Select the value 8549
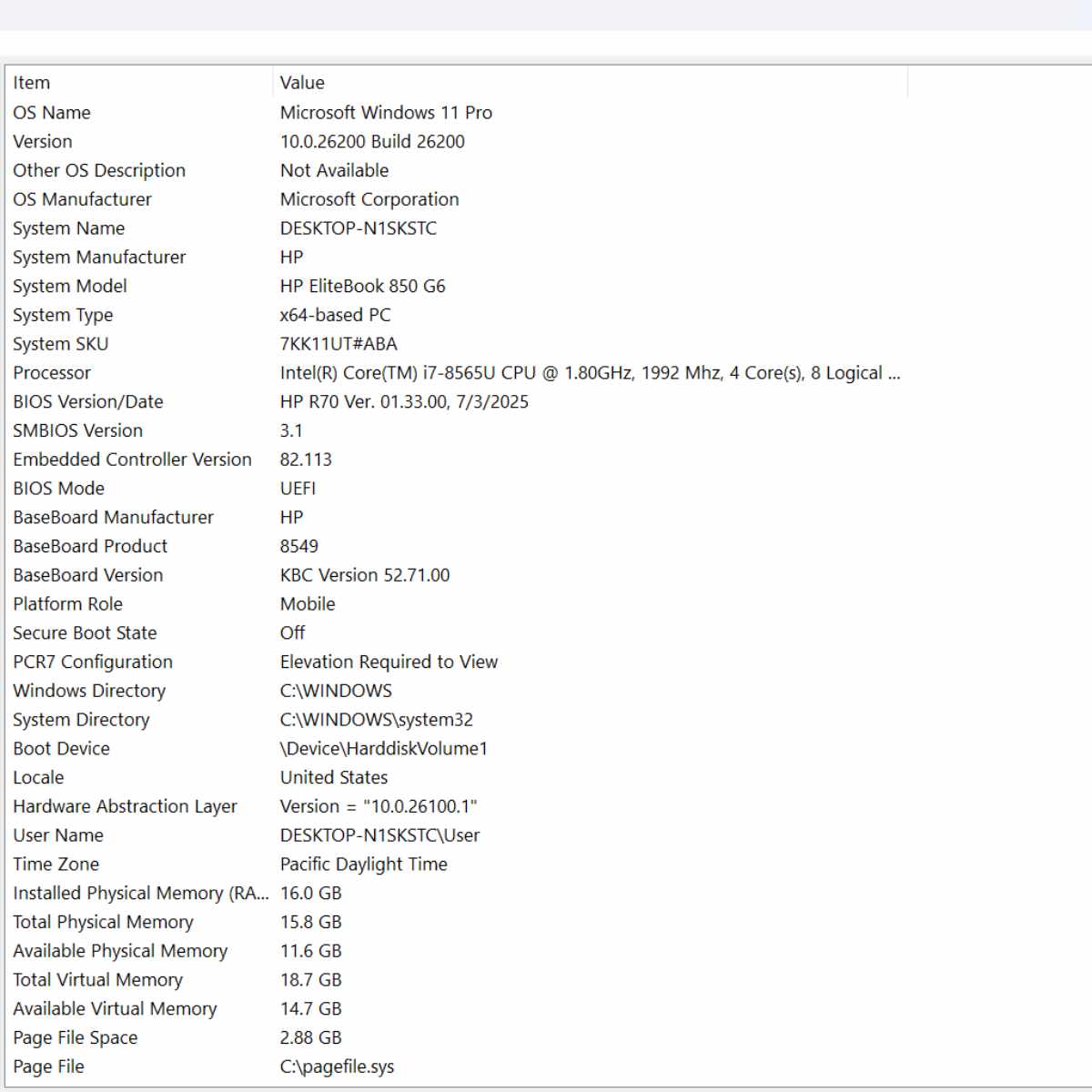The height and width of the screenshot is (1092, 1092). (299, 547)
